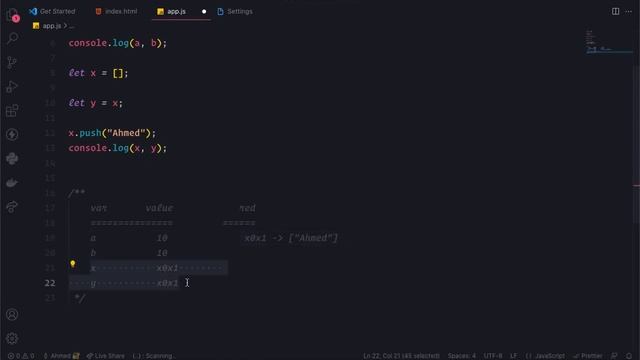
Task: Click the y row with x0x1
Action: 124,283
